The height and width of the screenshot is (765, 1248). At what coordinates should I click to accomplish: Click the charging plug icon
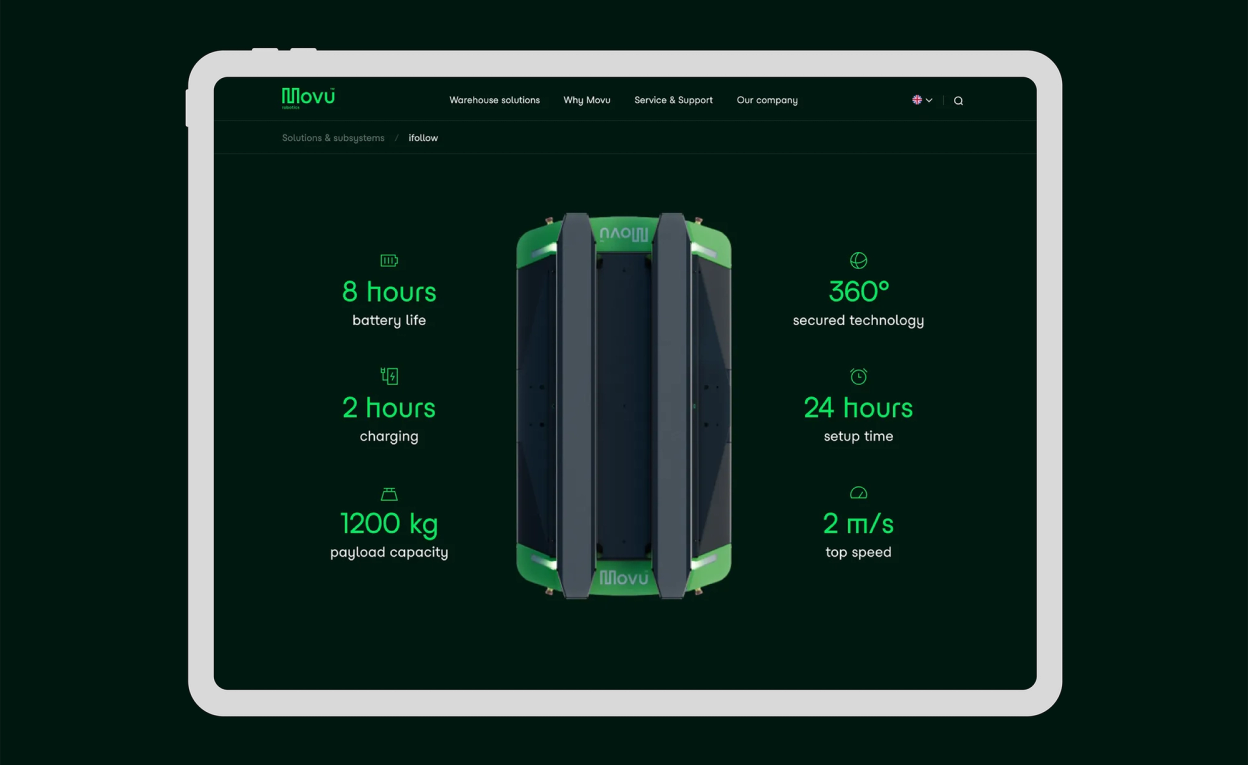click(389, 376)
